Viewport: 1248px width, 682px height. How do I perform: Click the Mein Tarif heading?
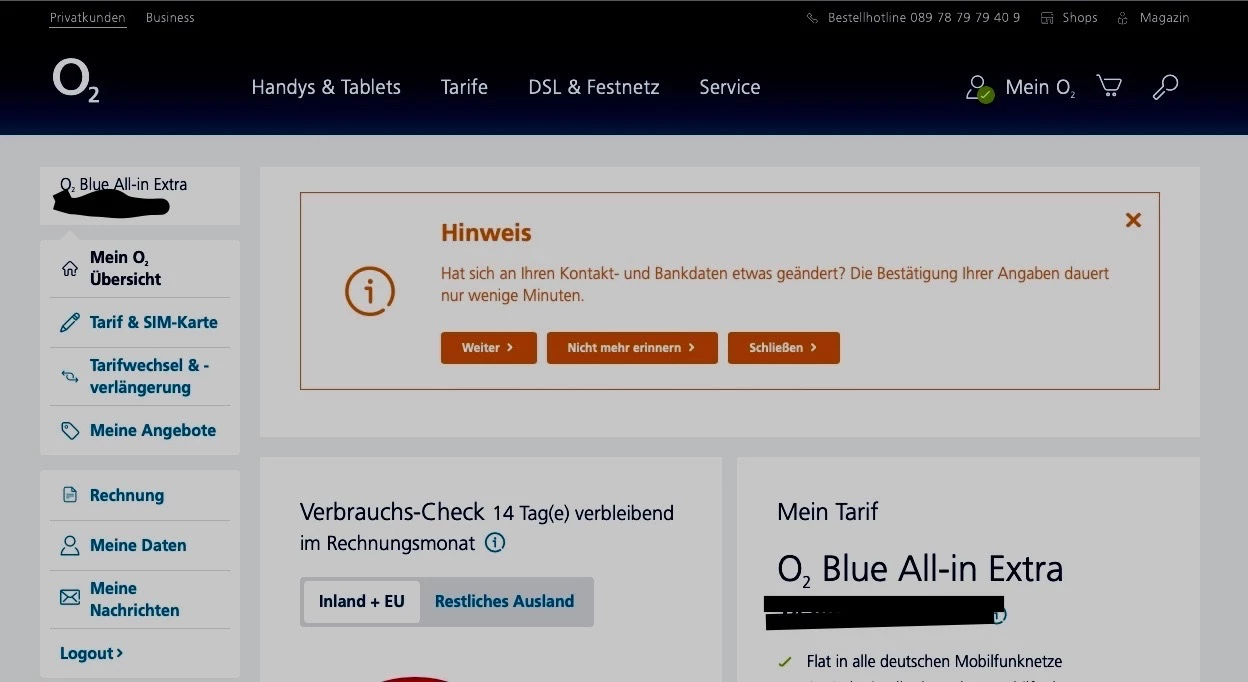(x=828, y=512)
